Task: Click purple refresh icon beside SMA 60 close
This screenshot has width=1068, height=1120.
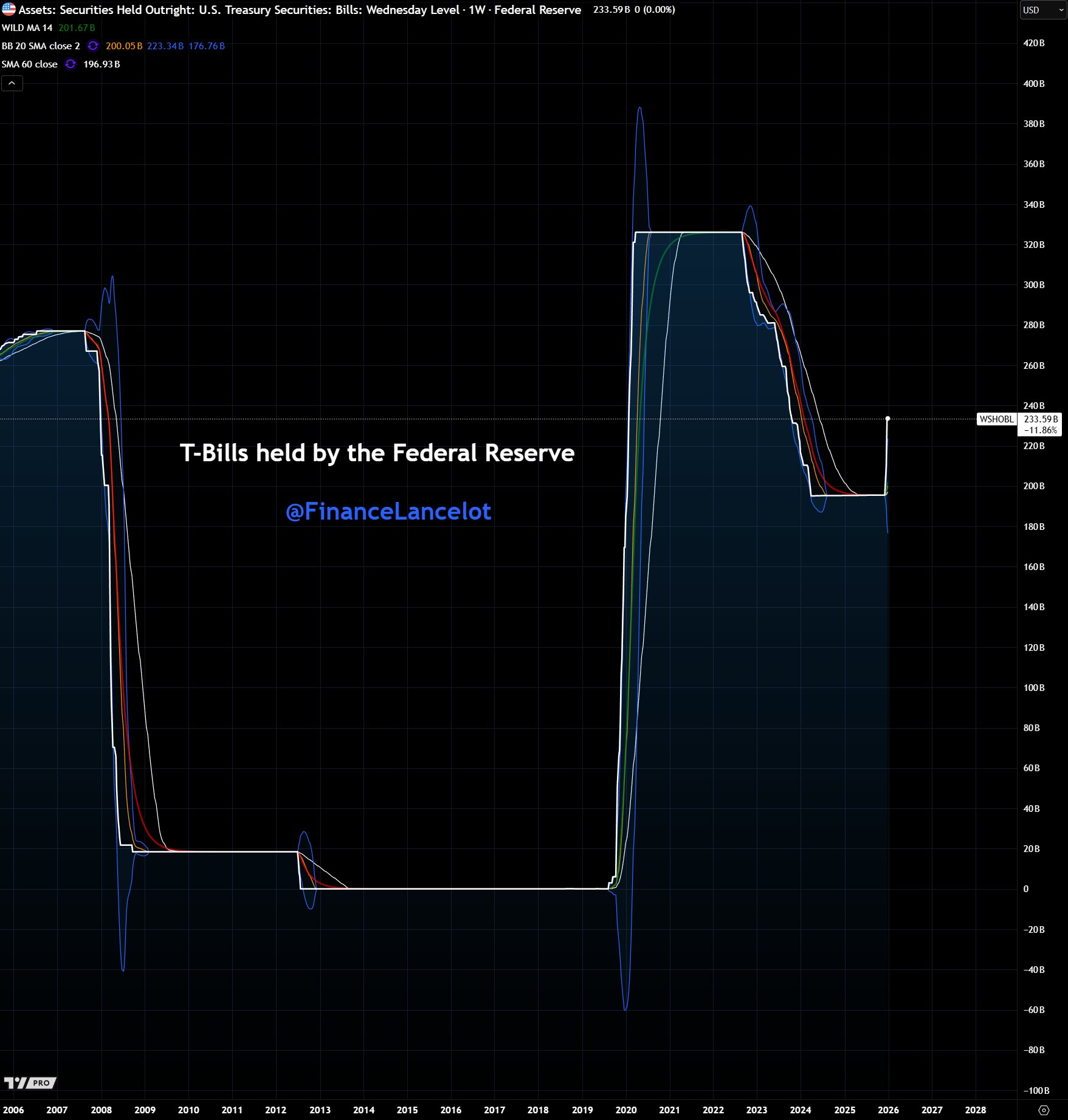Action: coord(71,64)
